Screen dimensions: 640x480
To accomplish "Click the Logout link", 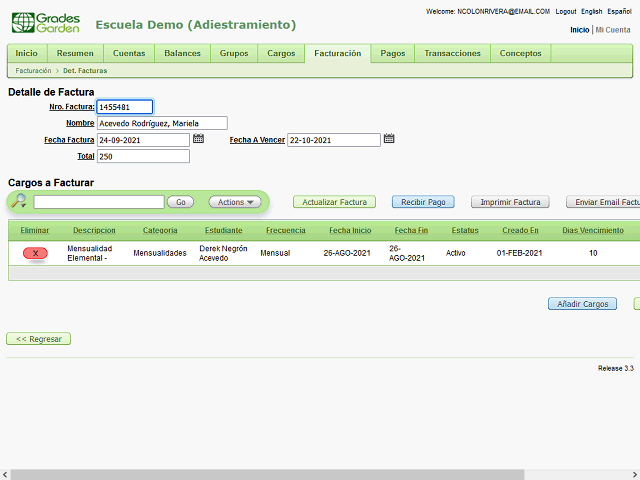I will 566,11.
